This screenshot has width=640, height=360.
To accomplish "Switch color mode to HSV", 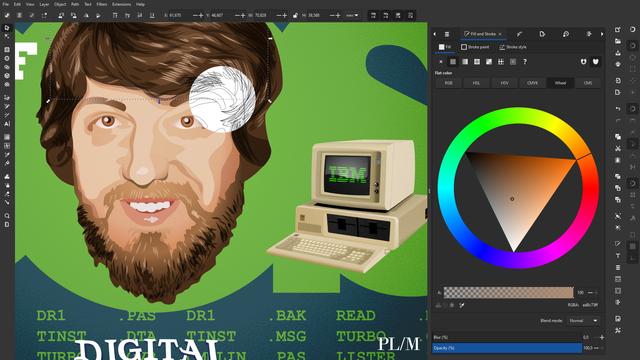I will (x=504, y=83).
